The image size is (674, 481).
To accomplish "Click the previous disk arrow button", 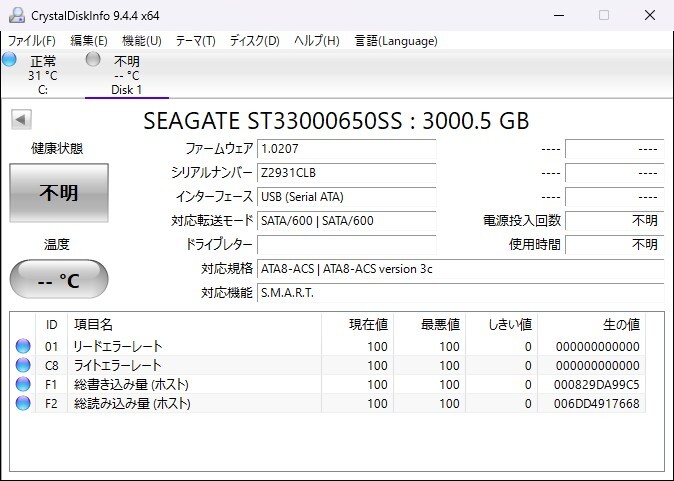I will pos(20,120).
